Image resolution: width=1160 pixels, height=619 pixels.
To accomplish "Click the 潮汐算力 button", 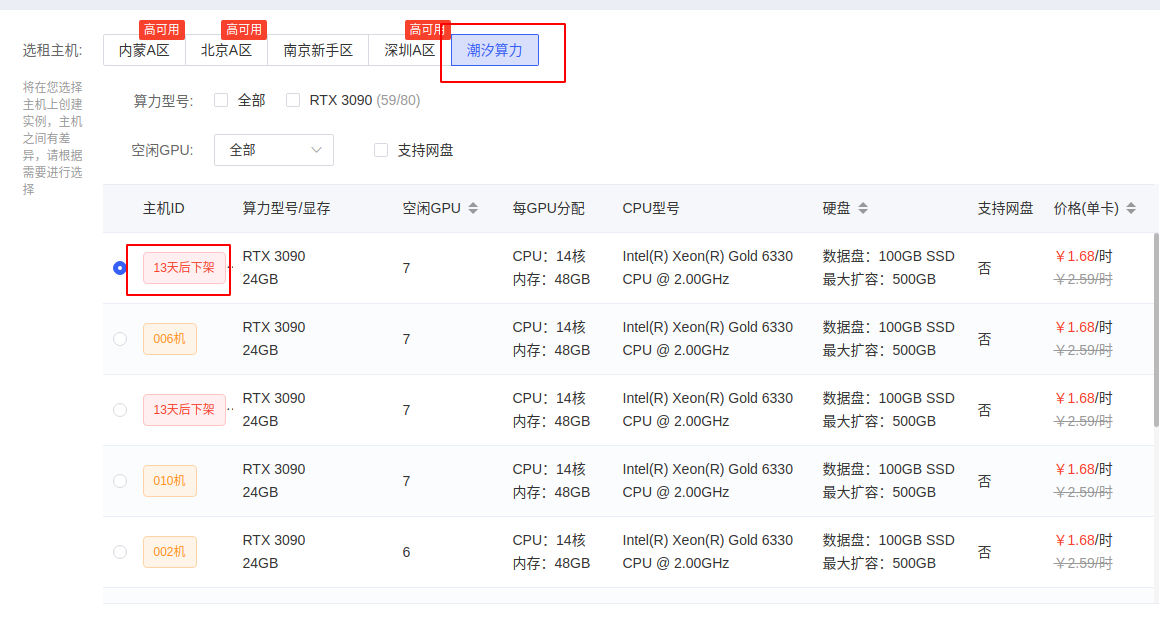I will pyautogui.click(x=495, y=50).
